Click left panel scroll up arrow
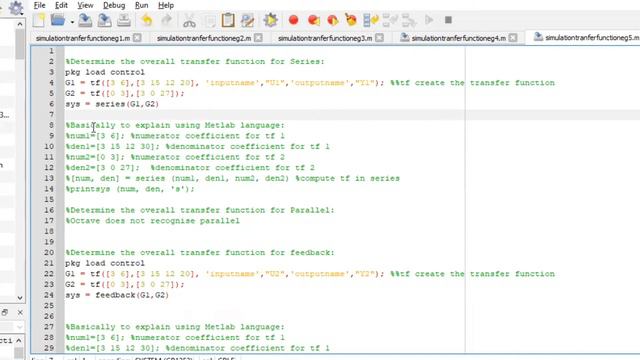The height and width of the screenshot is (360, 640). click(20, 24)
